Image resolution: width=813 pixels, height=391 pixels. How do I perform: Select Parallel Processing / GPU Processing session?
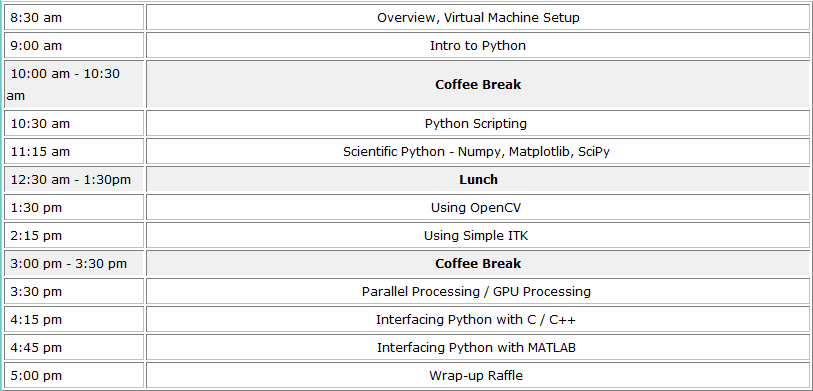coord(478,291)
